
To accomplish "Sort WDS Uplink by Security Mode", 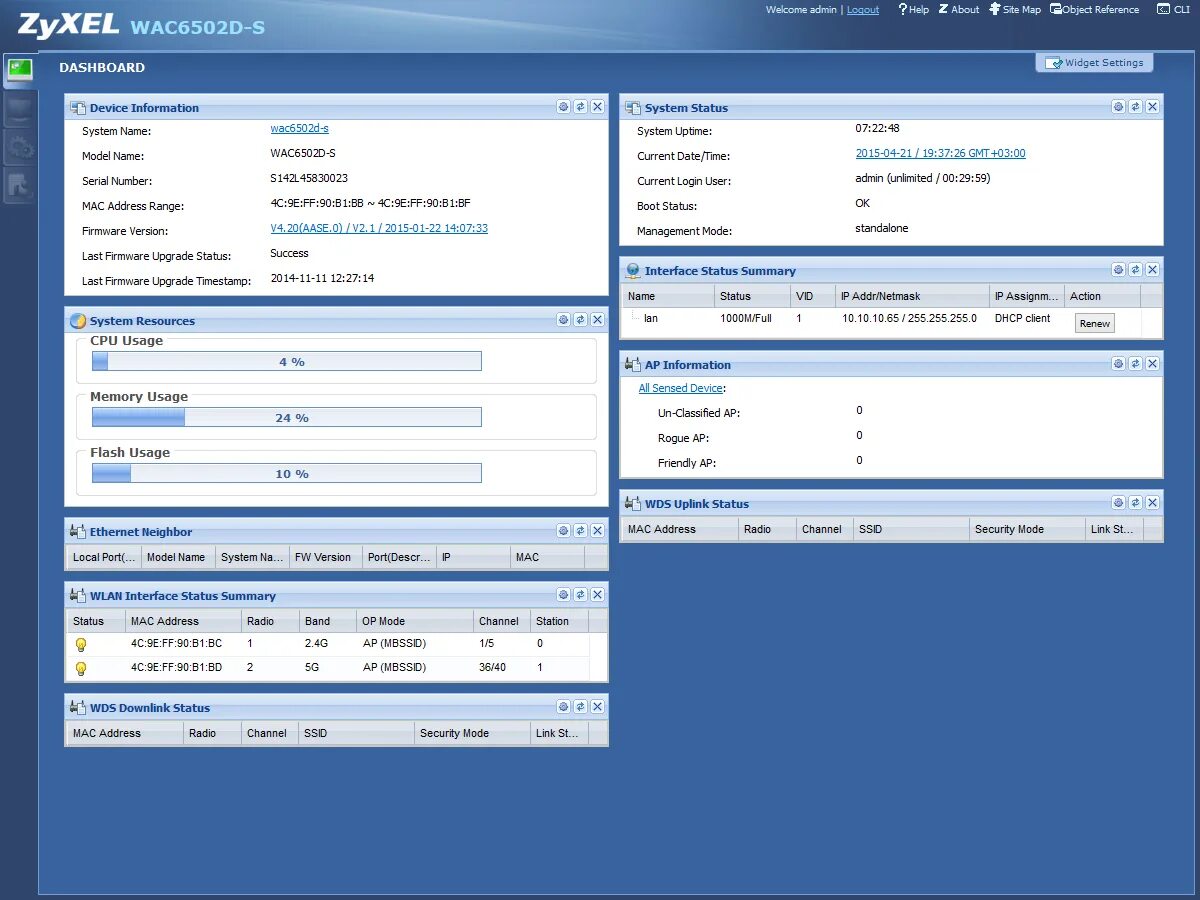I will (1027, 529).
